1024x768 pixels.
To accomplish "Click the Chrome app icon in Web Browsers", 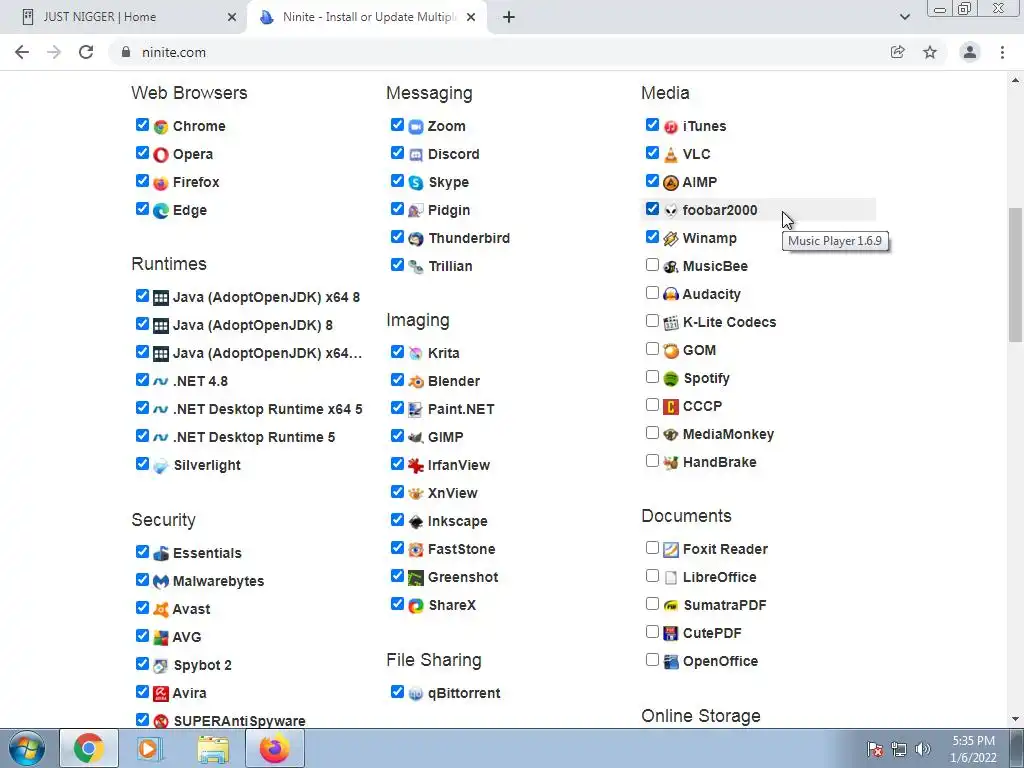I will [161, 127].
